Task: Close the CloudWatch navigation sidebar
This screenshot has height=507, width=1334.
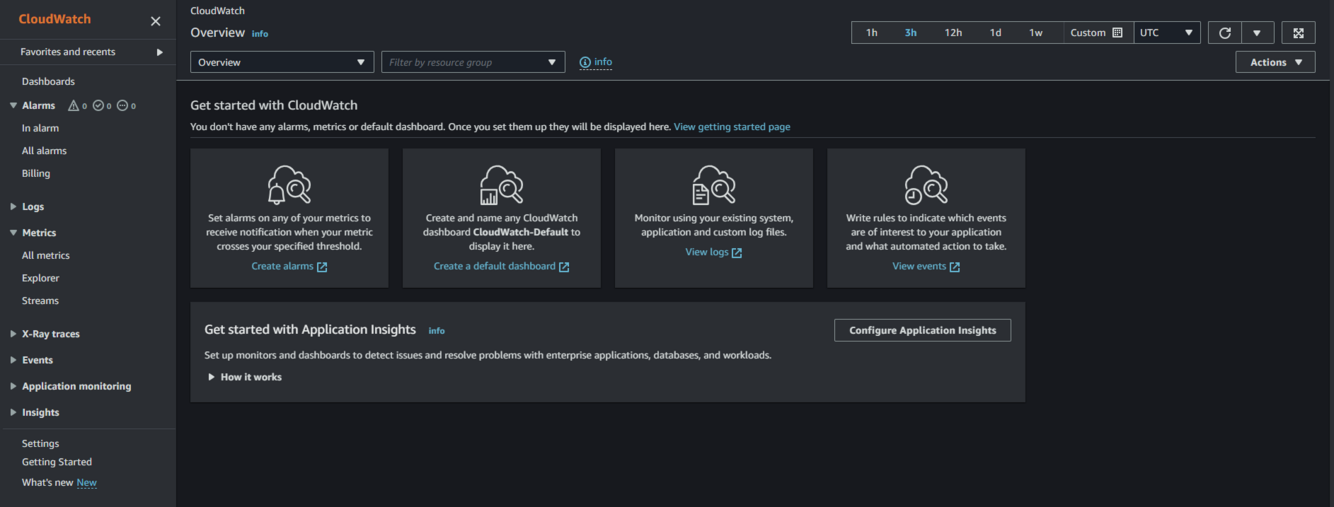Action: pyautogui.click(x=155, y=21)
